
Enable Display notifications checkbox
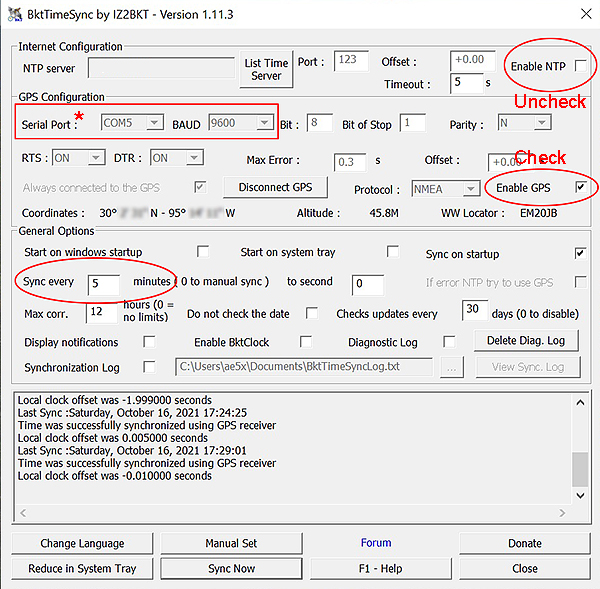tap(149, 342)
